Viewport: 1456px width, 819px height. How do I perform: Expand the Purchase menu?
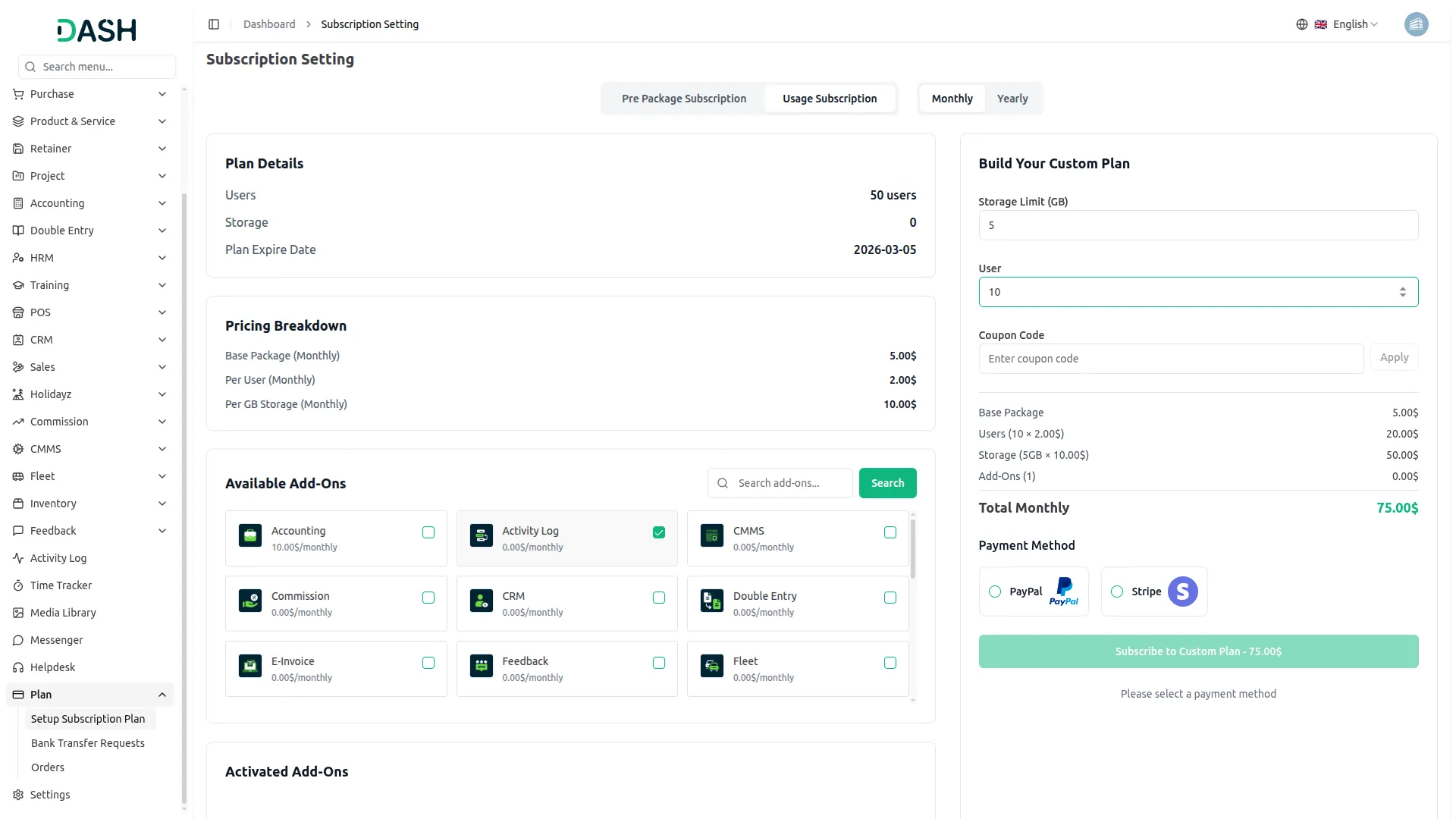(89, 94)
